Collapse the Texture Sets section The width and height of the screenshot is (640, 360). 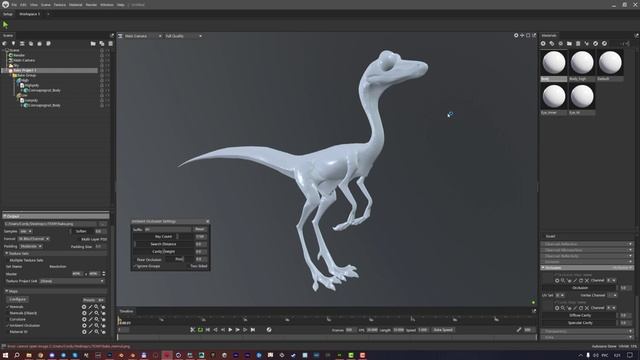7,253
